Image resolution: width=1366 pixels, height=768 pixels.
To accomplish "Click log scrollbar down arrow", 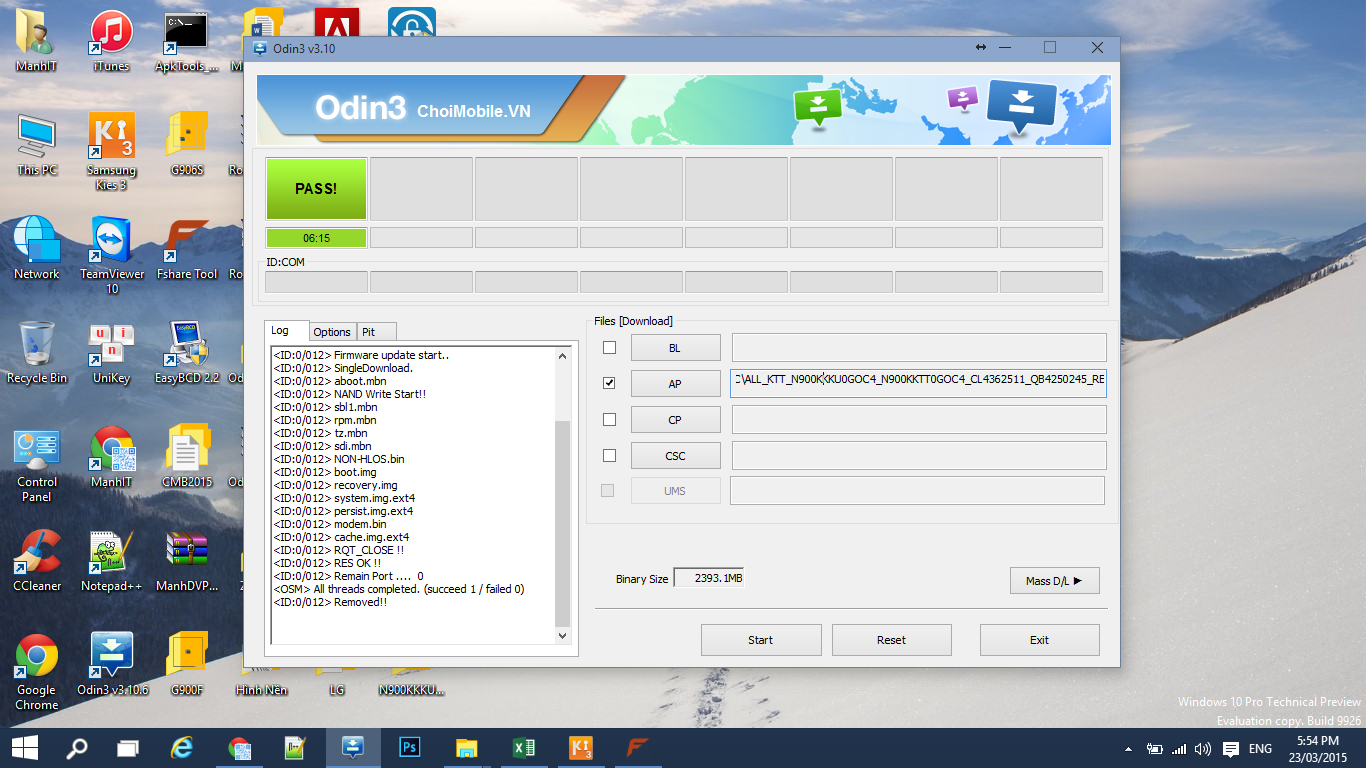I will tap(562, 635).
